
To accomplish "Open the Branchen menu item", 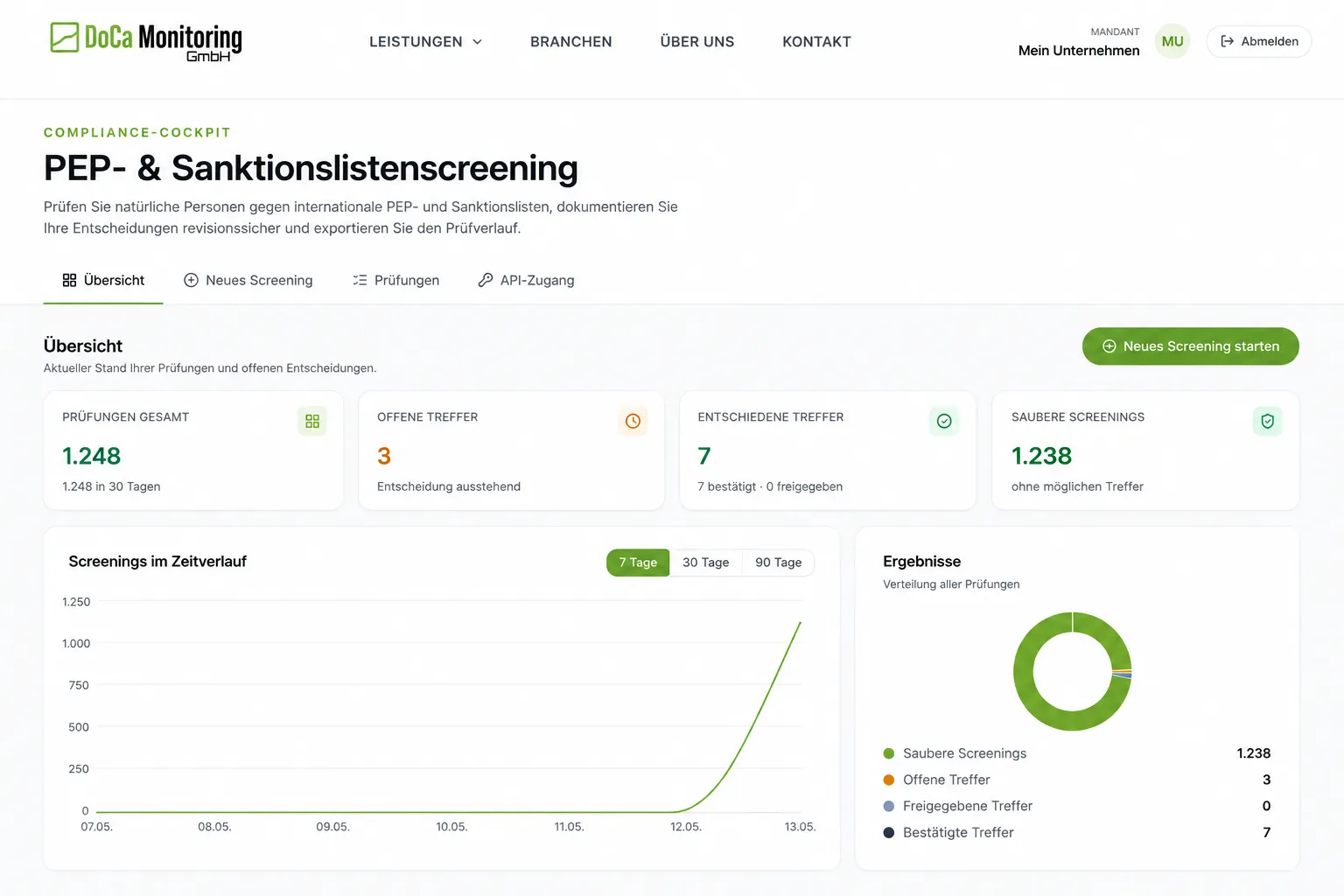I will coord(571,42).
